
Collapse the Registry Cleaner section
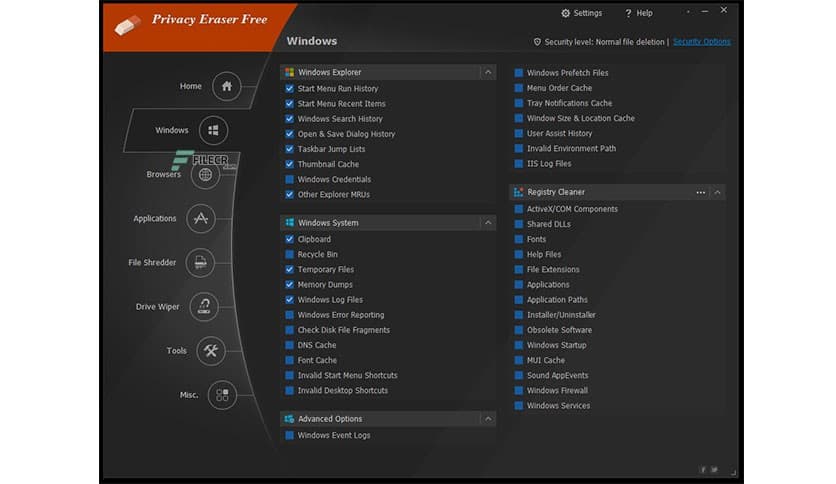coord(717,192)
